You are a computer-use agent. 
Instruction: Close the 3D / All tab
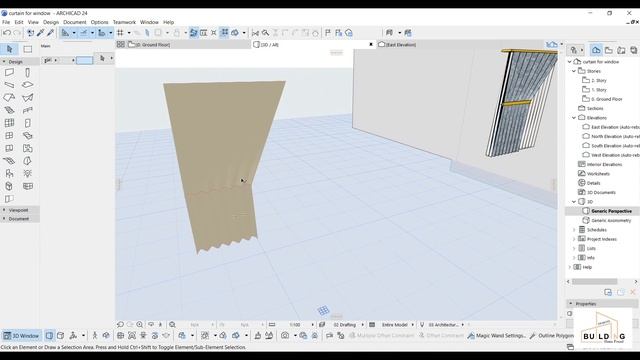(371, 44)
